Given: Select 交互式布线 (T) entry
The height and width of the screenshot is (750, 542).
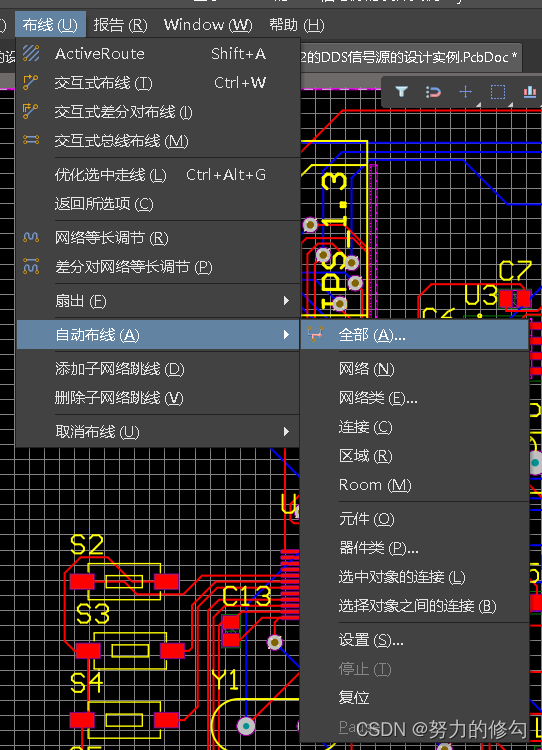Looking at the screenshot, I should pos(158,83).
